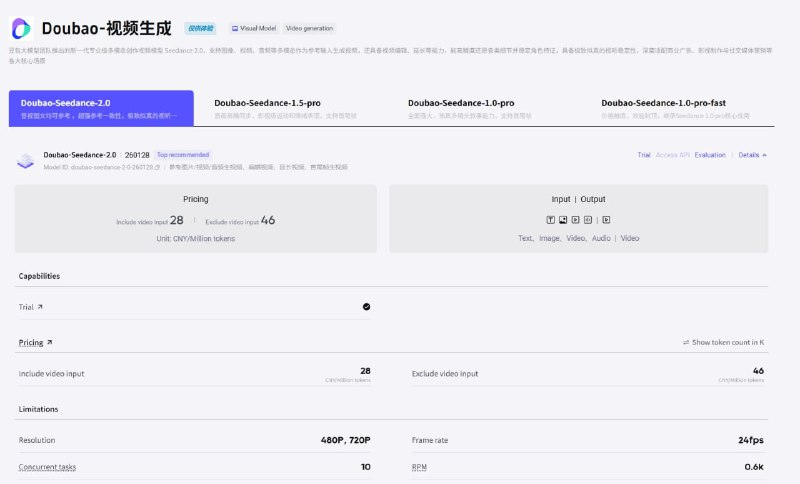Click the 0.6k RPM value
Image resolution: width=800 pixels, height=484 pixels.
(x=754, y=467)
